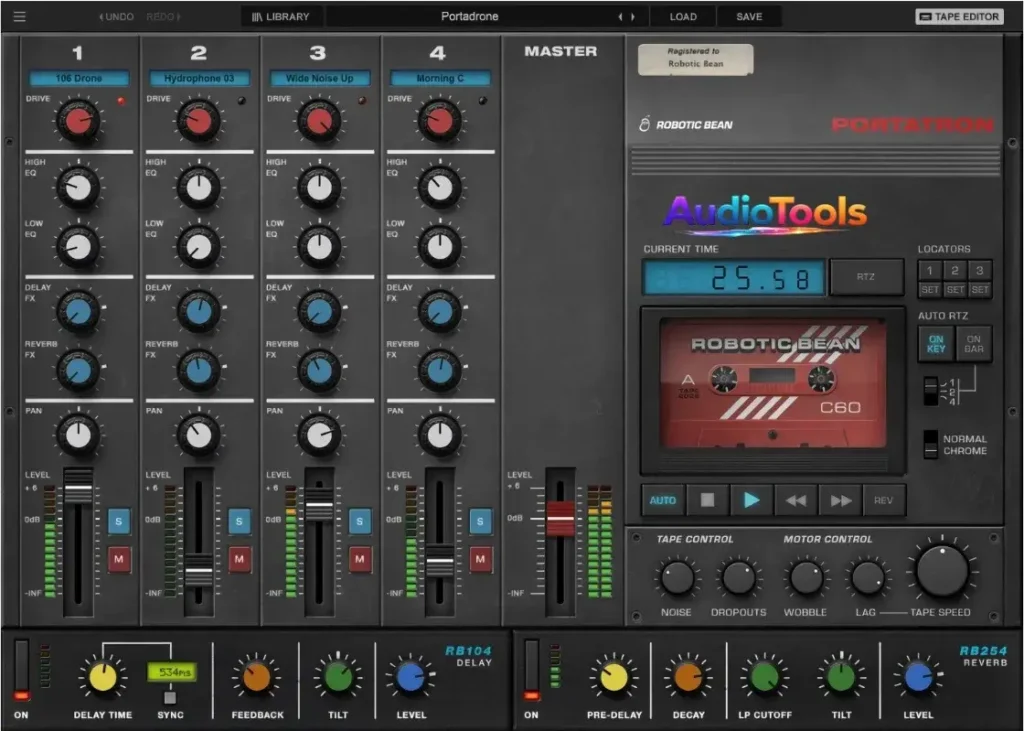
Task: Open the hamburger menu icon
Action: [x=20, y=17]
